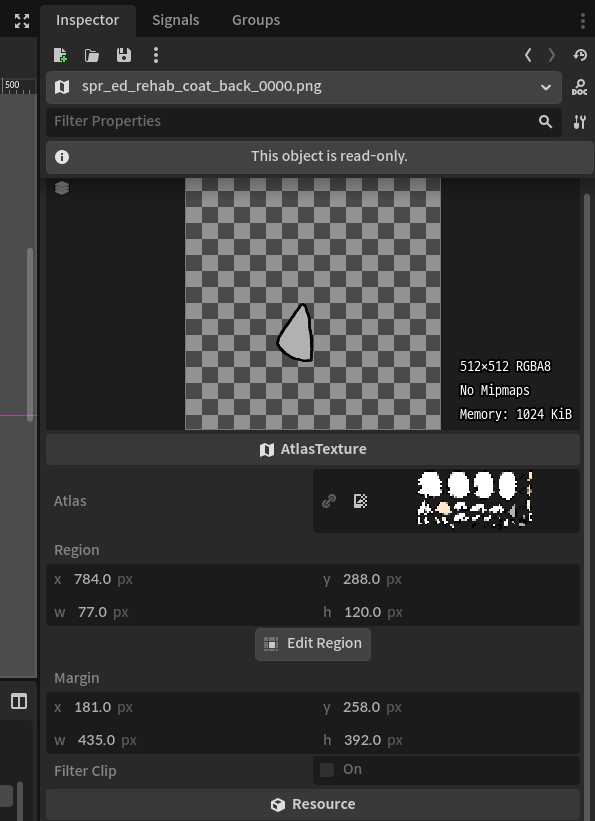
Task: Switch to the Signals tab
Action: (x=175, y=20)
